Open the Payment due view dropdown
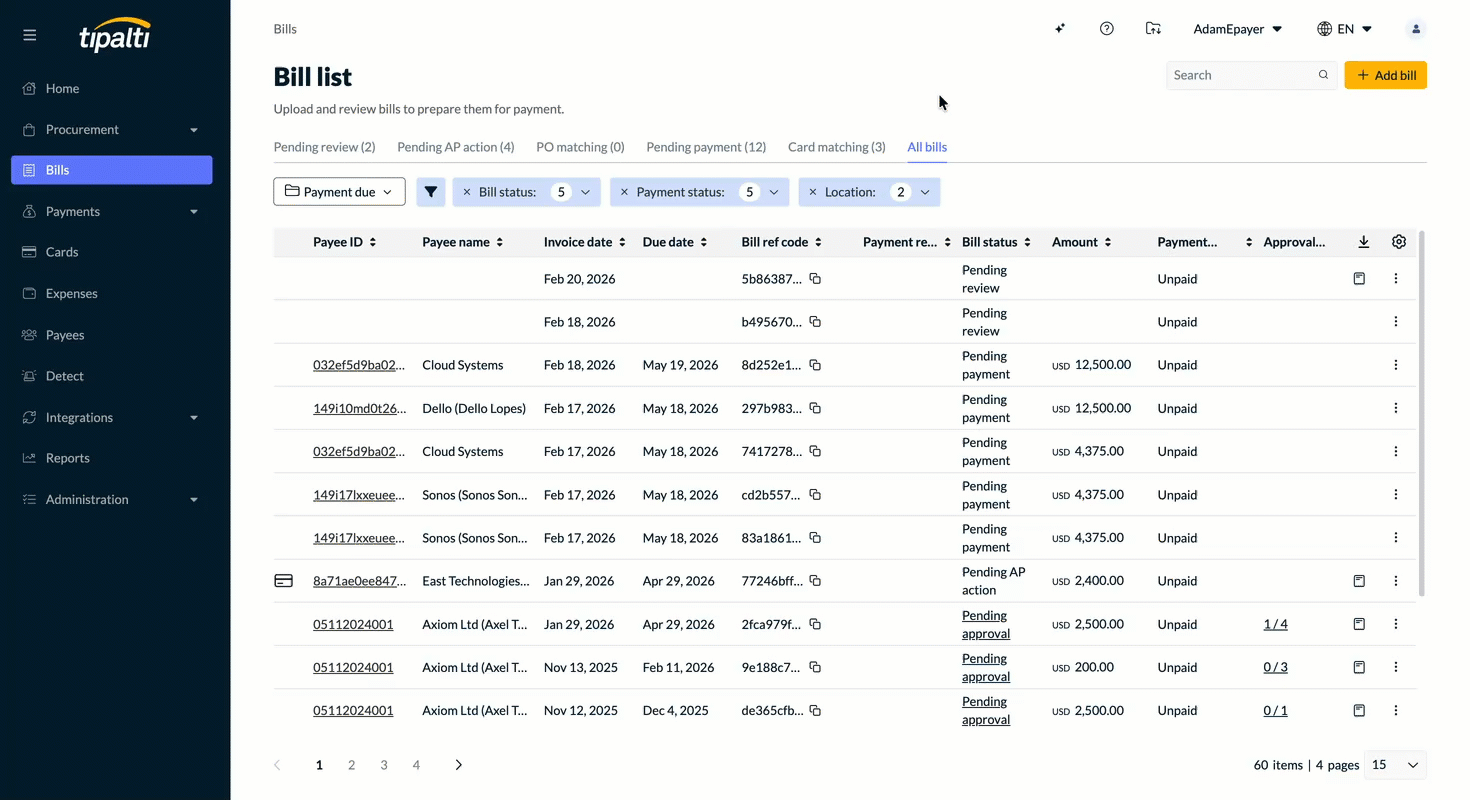Viewport: 1470px width, 800px height. [339, 192]
